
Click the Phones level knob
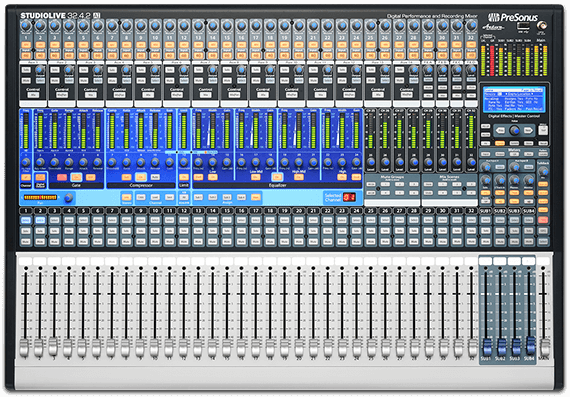pyautogui.click(x=514, y=180)
